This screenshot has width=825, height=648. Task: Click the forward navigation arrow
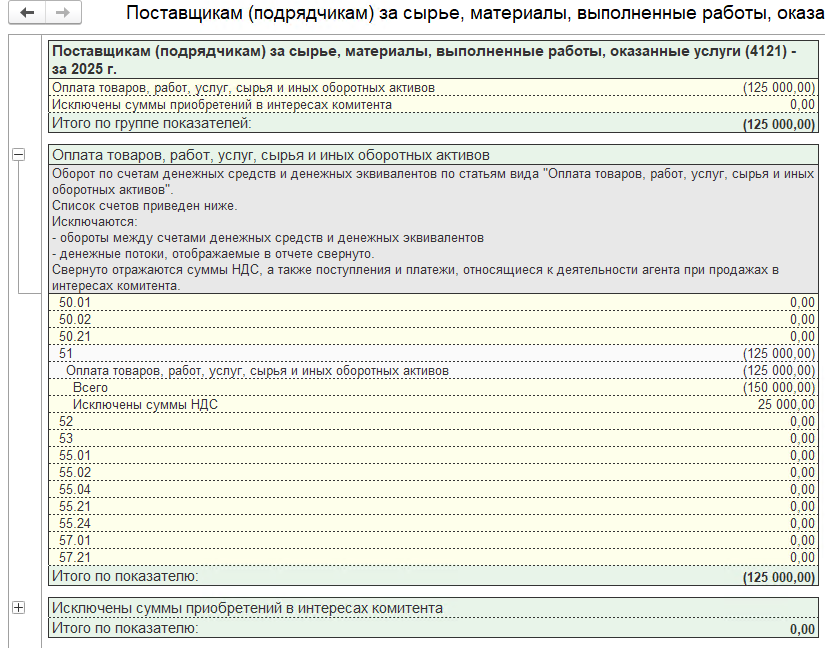coord(62,13)
